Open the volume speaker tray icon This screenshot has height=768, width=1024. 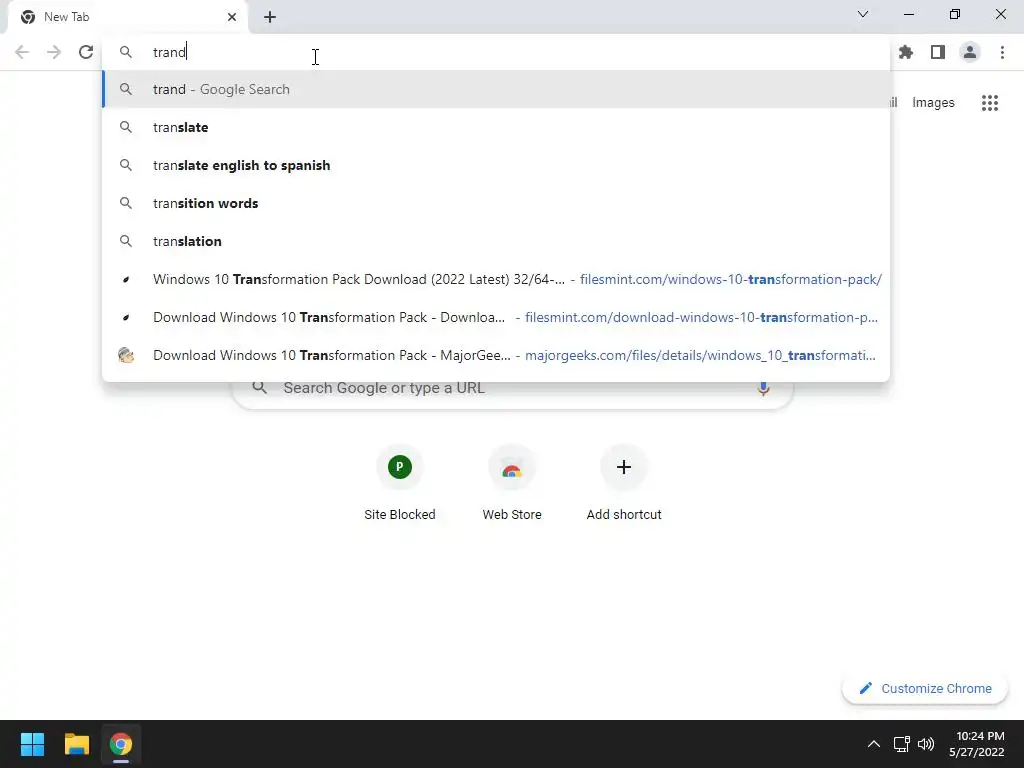[x=926, y=744]
